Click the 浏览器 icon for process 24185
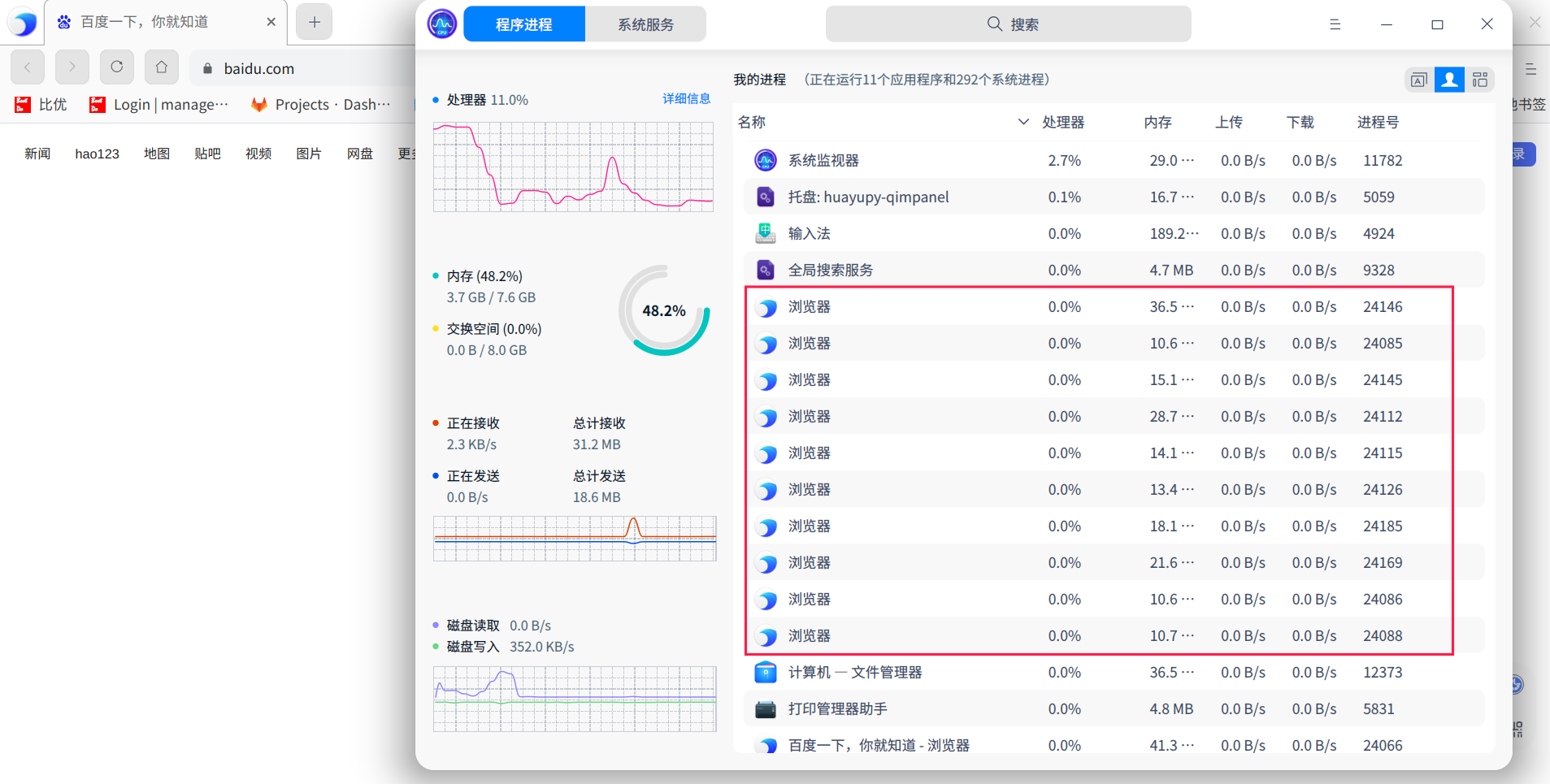1550x784 pixels. click(x=766, y=526)
